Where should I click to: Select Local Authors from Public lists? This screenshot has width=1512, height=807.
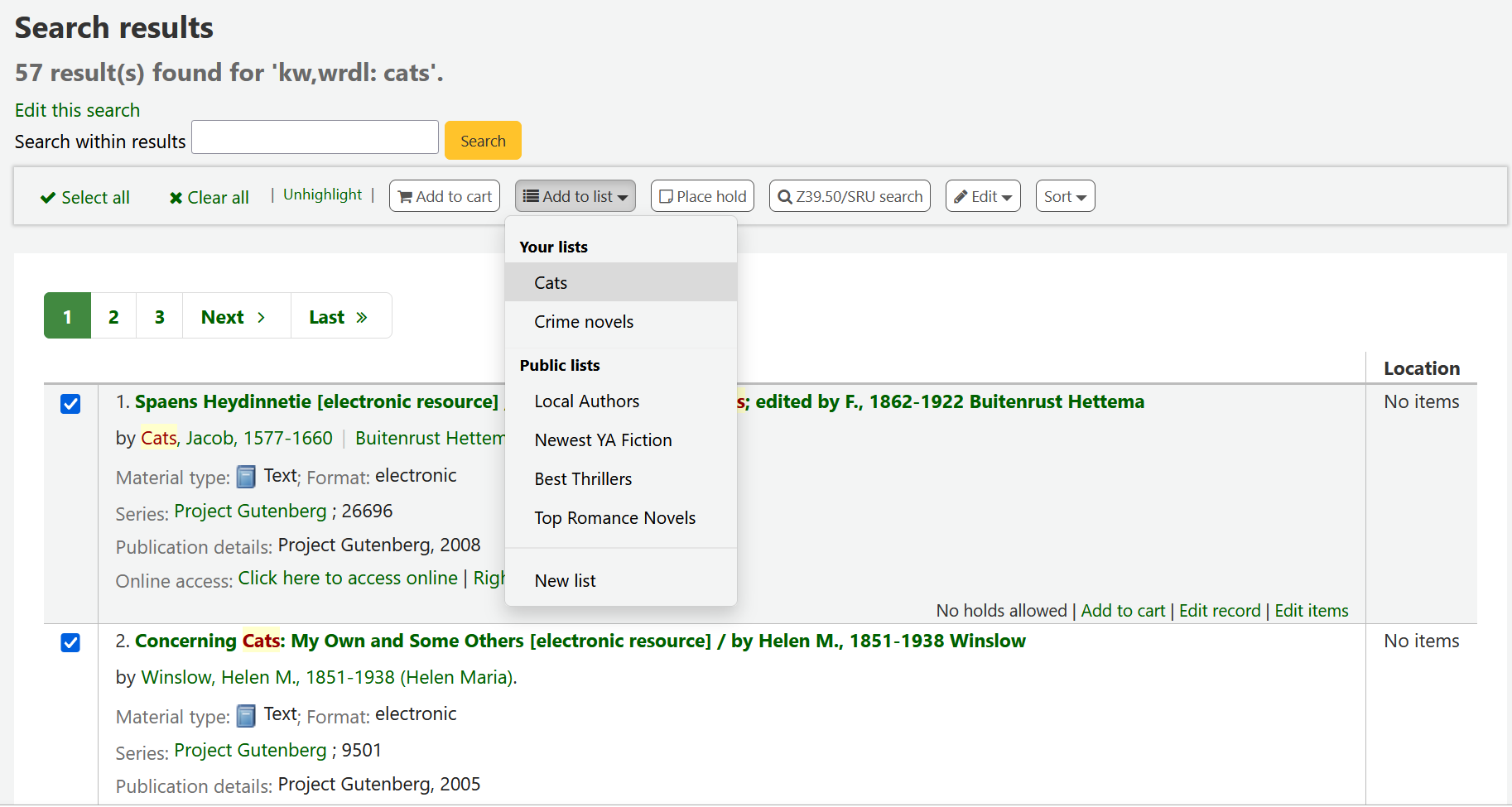587,401
